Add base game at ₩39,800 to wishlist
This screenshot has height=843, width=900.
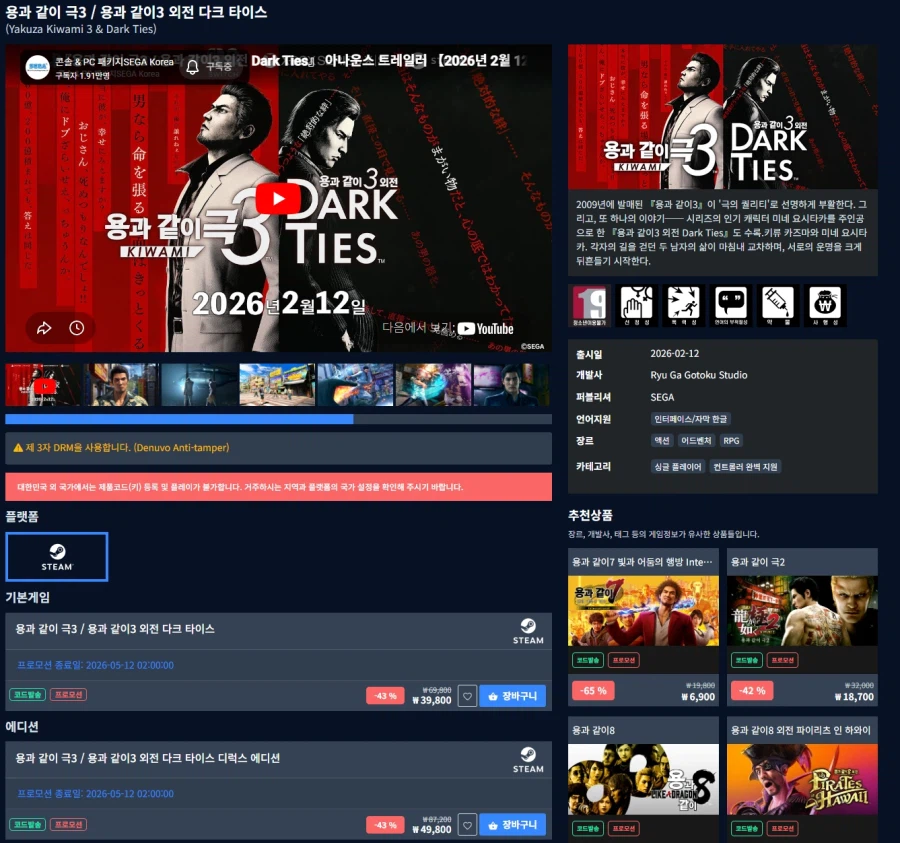(x=467, y=696)
